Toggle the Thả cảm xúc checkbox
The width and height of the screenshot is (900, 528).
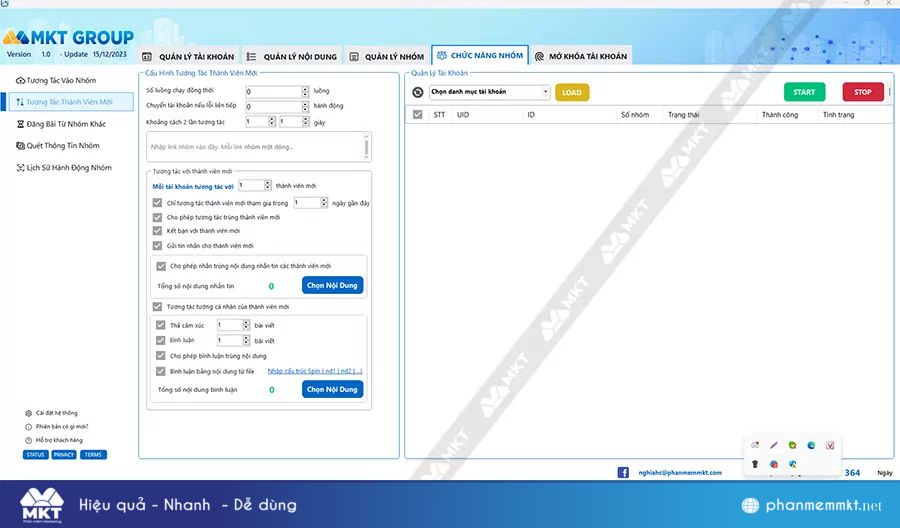161,325
